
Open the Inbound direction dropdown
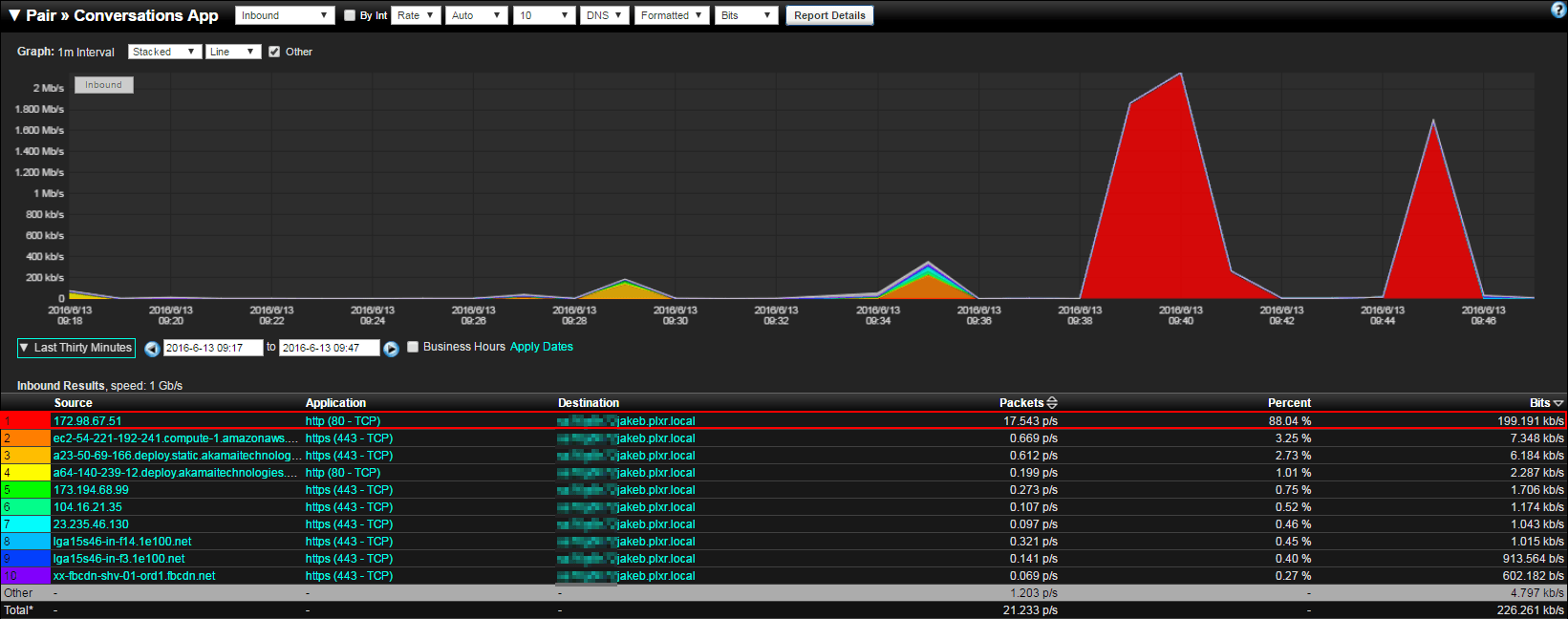[x=285, y=15]
